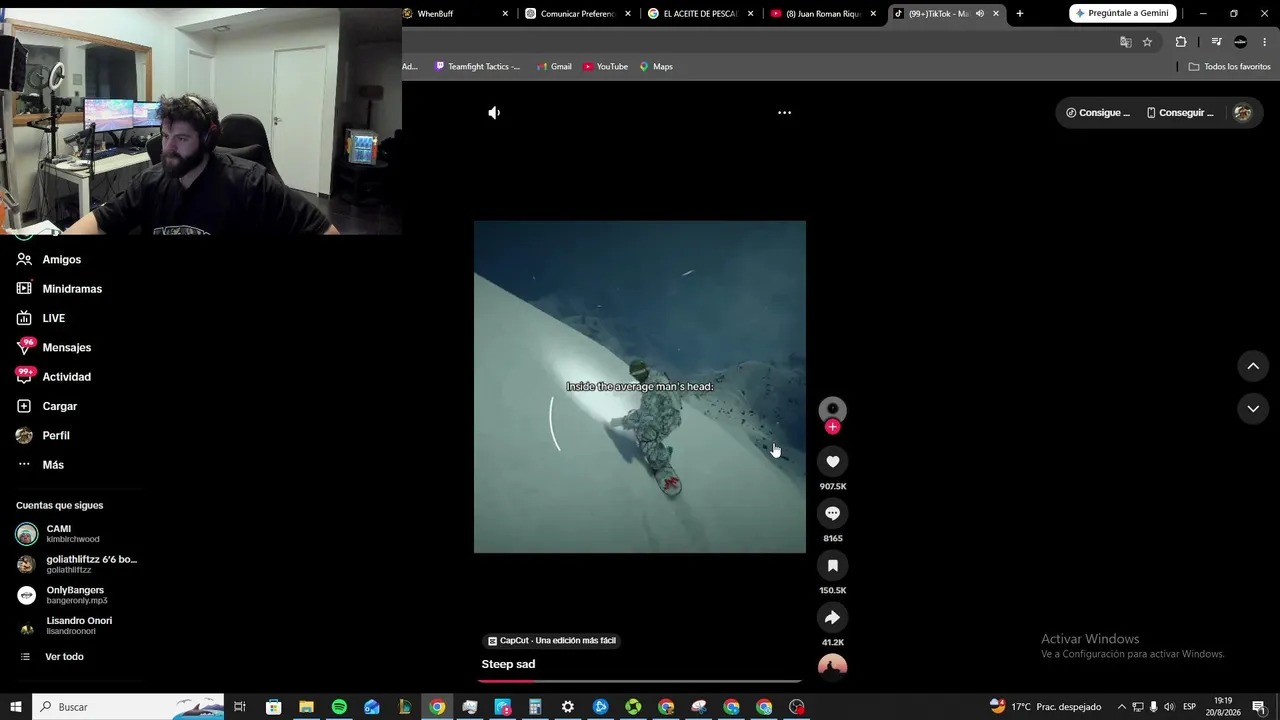Switch to the EL ACEITE DE PESCADO tab
This screenshot has height=720, width=1280.
pos(701,14)
